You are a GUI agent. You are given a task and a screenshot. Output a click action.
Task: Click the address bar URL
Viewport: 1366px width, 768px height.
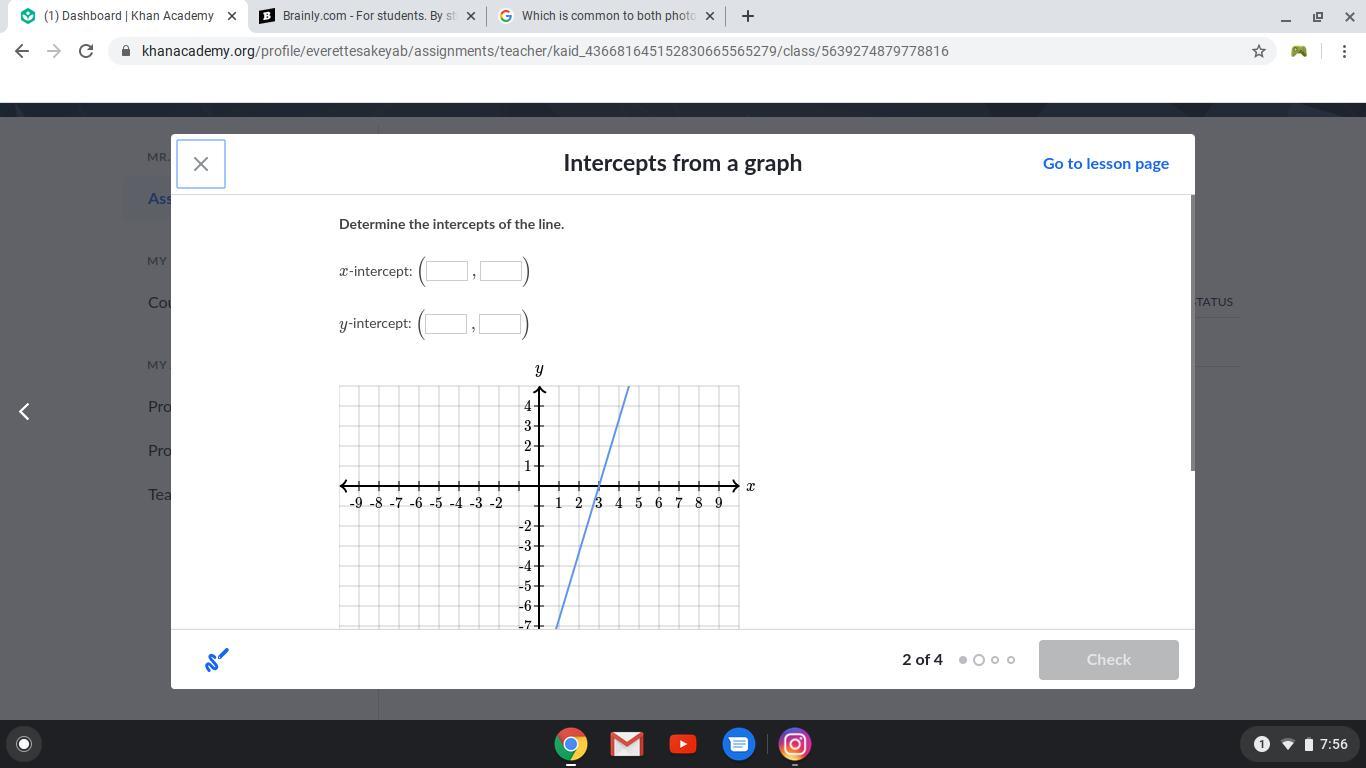point(545,51)
